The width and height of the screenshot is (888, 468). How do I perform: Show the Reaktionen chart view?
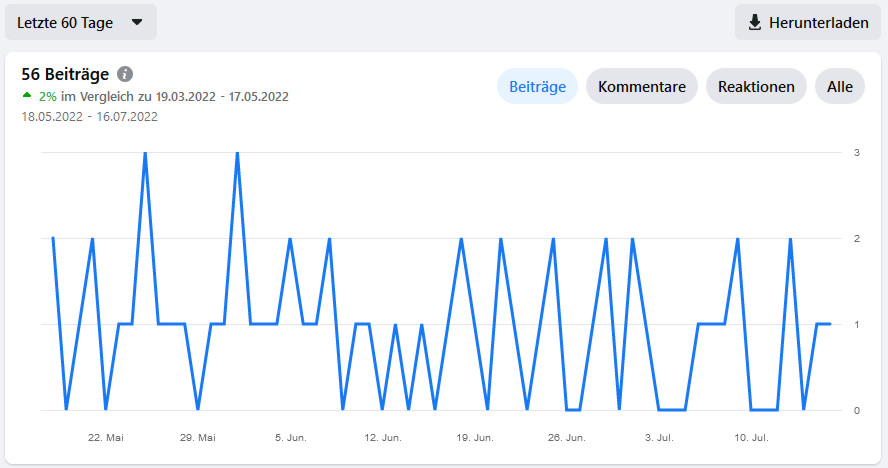(756, 87)
